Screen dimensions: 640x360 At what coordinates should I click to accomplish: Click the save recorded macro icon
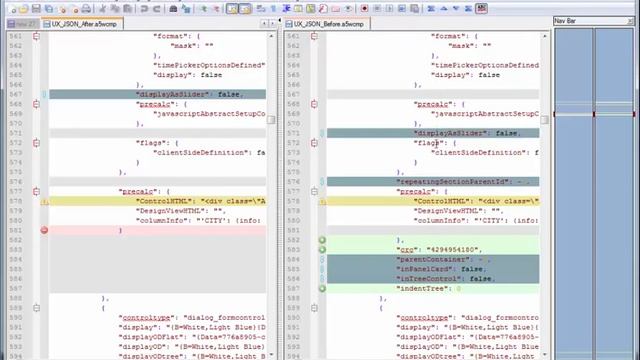pos(414,9)
